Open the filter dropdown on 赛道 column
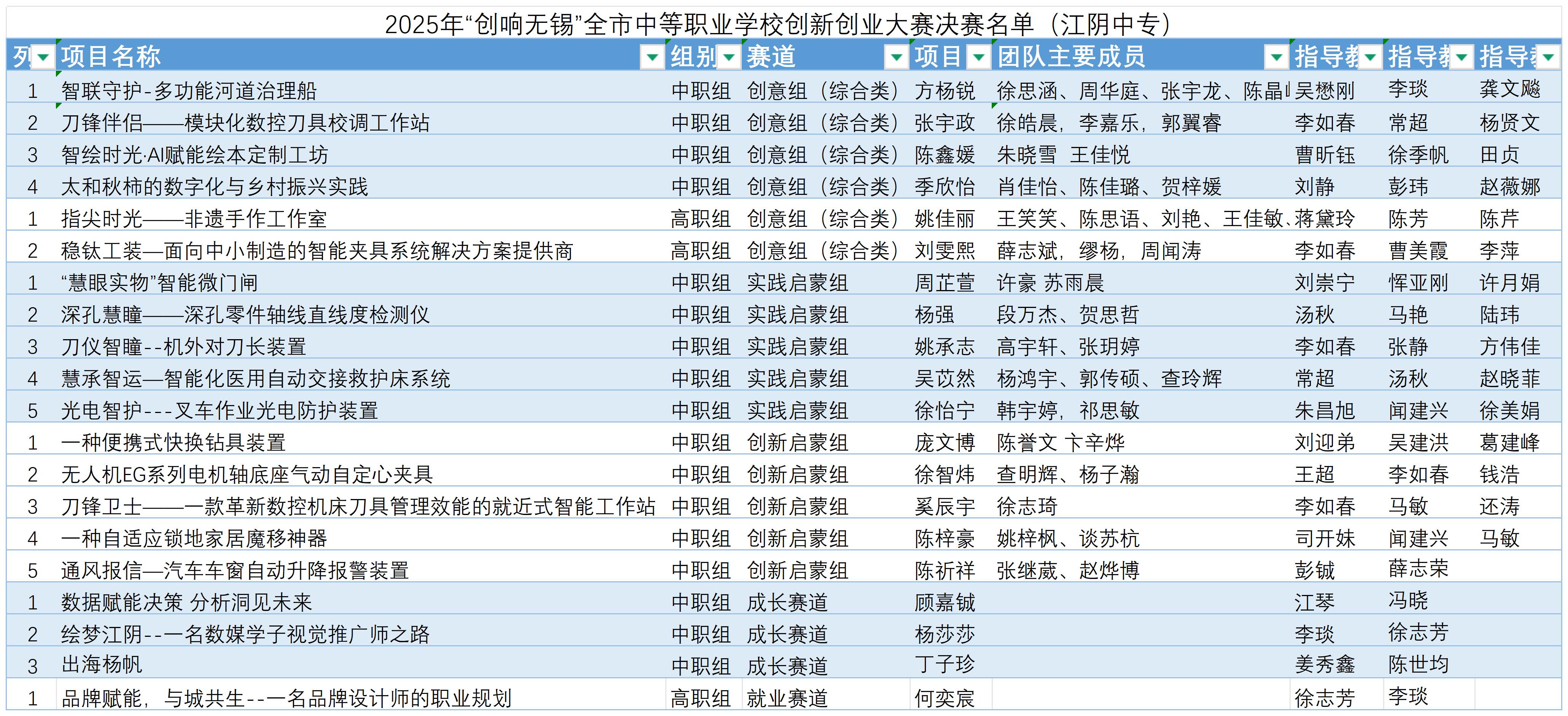 coord(897,59)
